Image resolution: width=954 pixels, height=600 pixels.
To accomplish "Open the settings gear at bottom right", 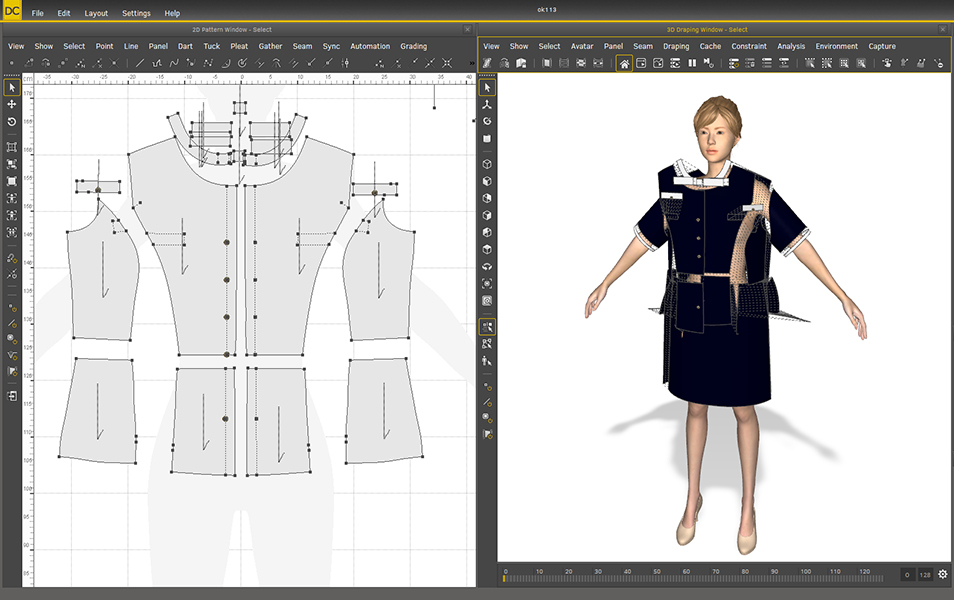I will coord(942,575).
